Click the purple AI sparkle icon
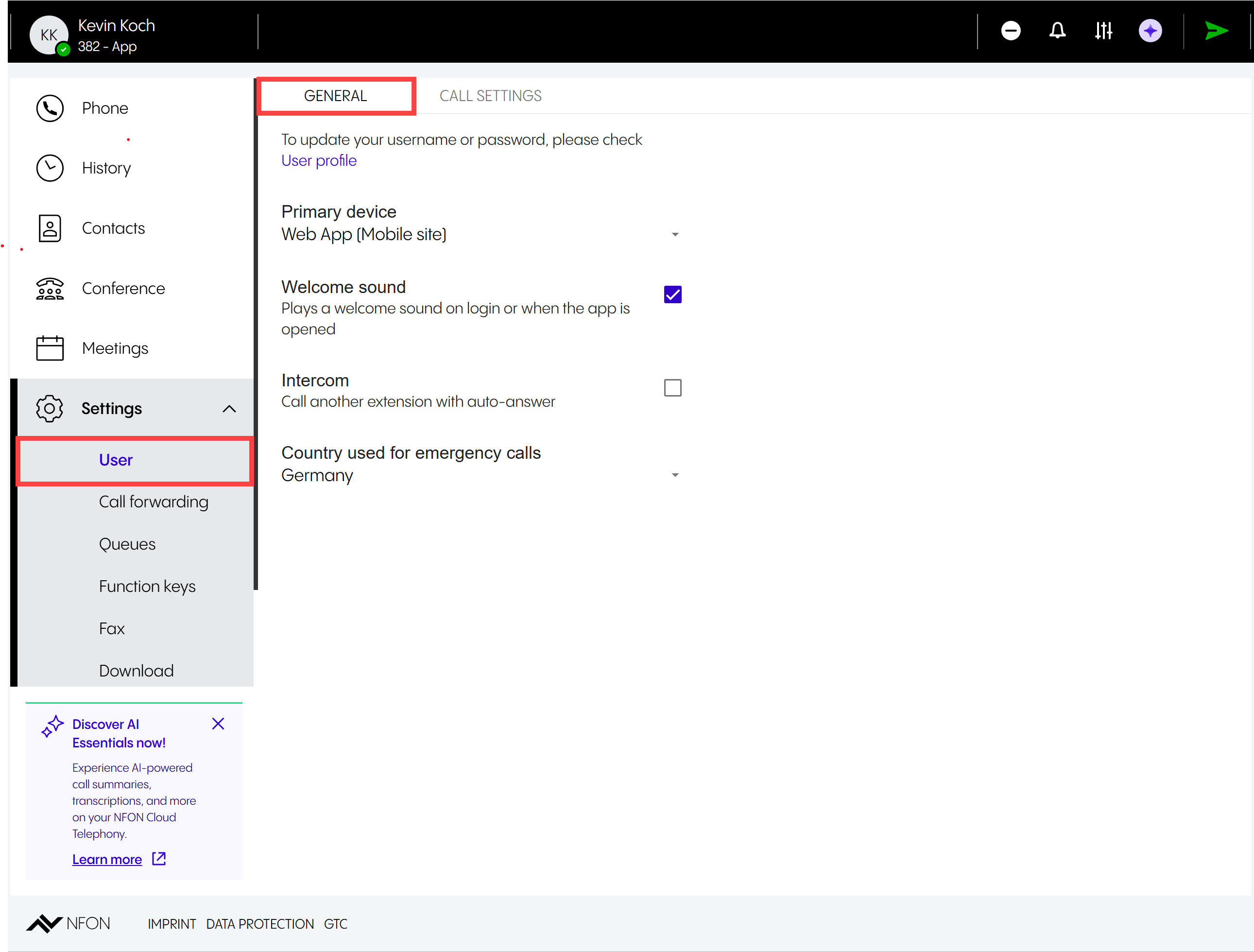 (x=1150, y=31)
